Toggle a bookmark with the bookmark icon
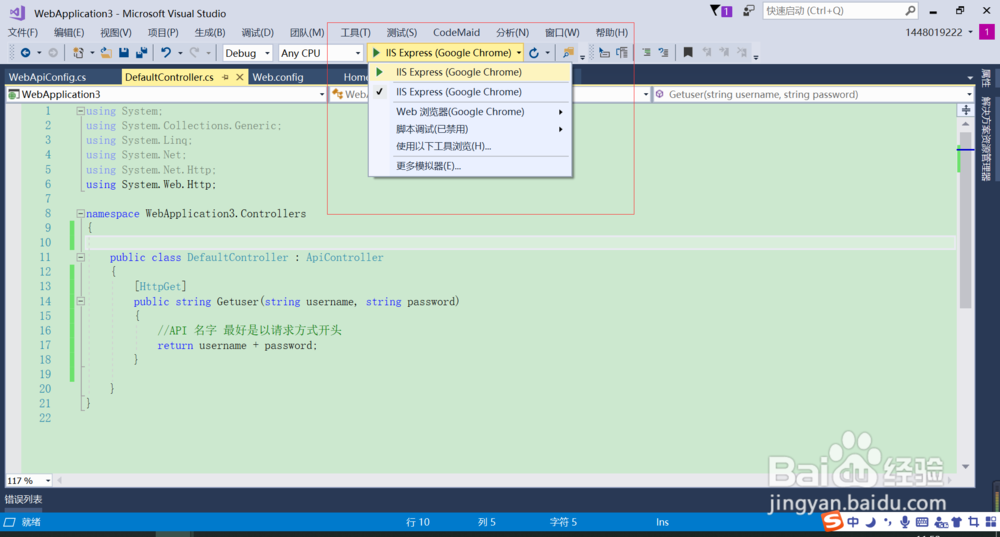 coord(688,53)
